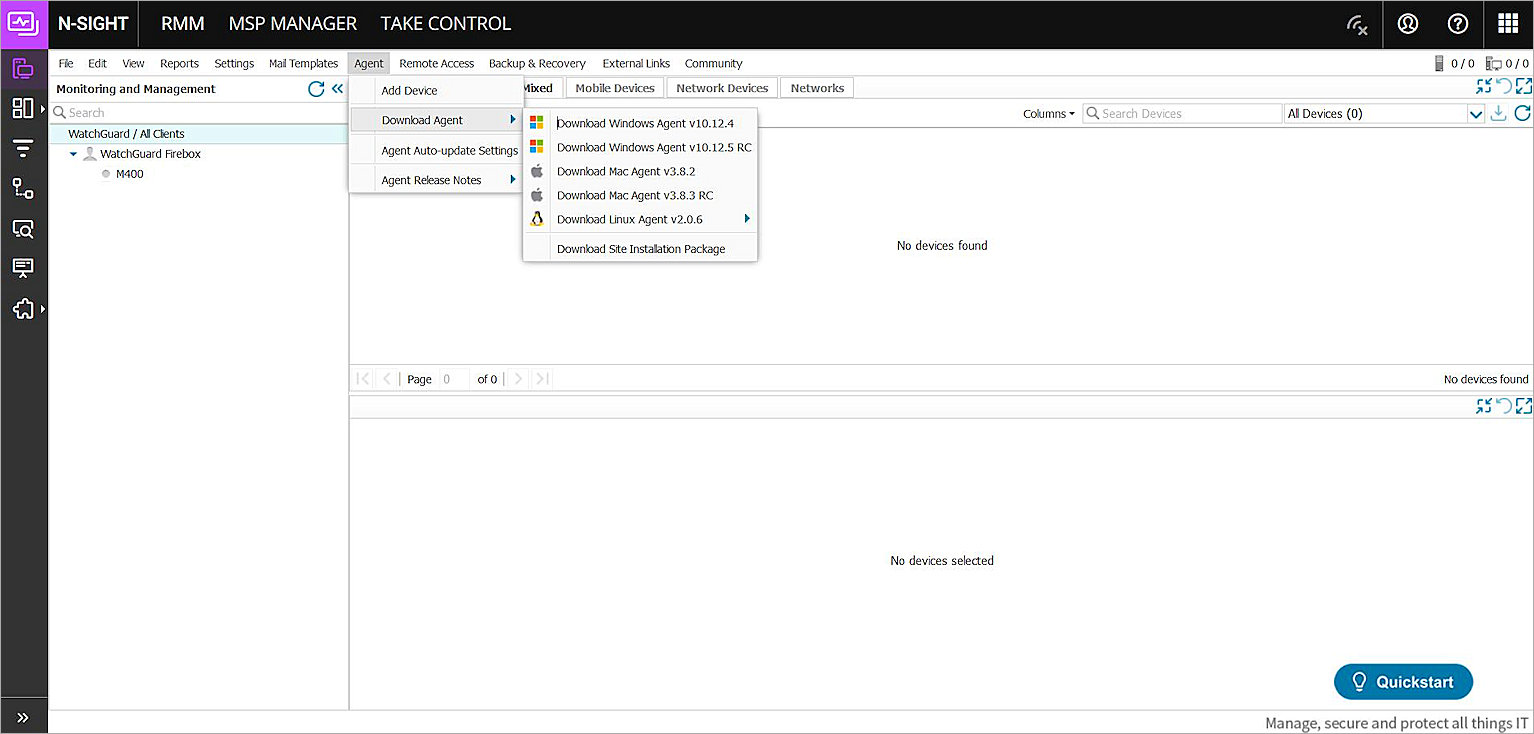Viewport: 1534px width, 734px height.
Task: Click the refresh icon in Monitoring and Management
Action: pyautogui.click(x=316, y=89)
